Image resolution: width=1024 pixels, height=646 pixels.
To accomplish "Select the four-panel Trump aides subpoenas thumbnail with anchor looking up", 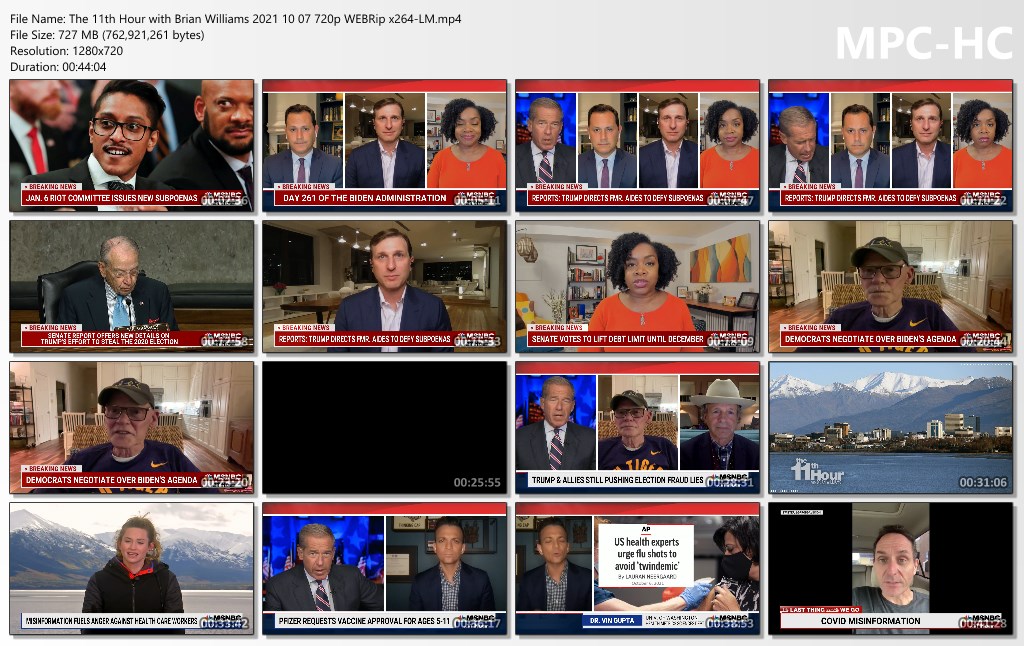I will 637,146.
